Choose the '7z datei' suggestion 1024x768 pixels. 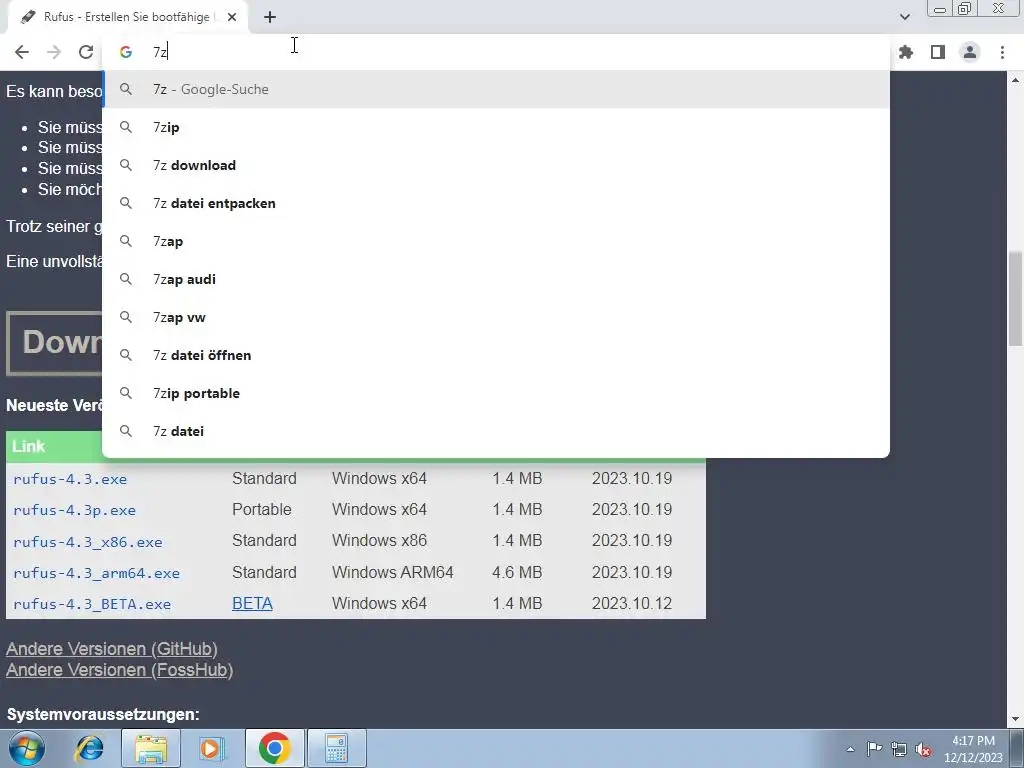[x=496, y=431]
